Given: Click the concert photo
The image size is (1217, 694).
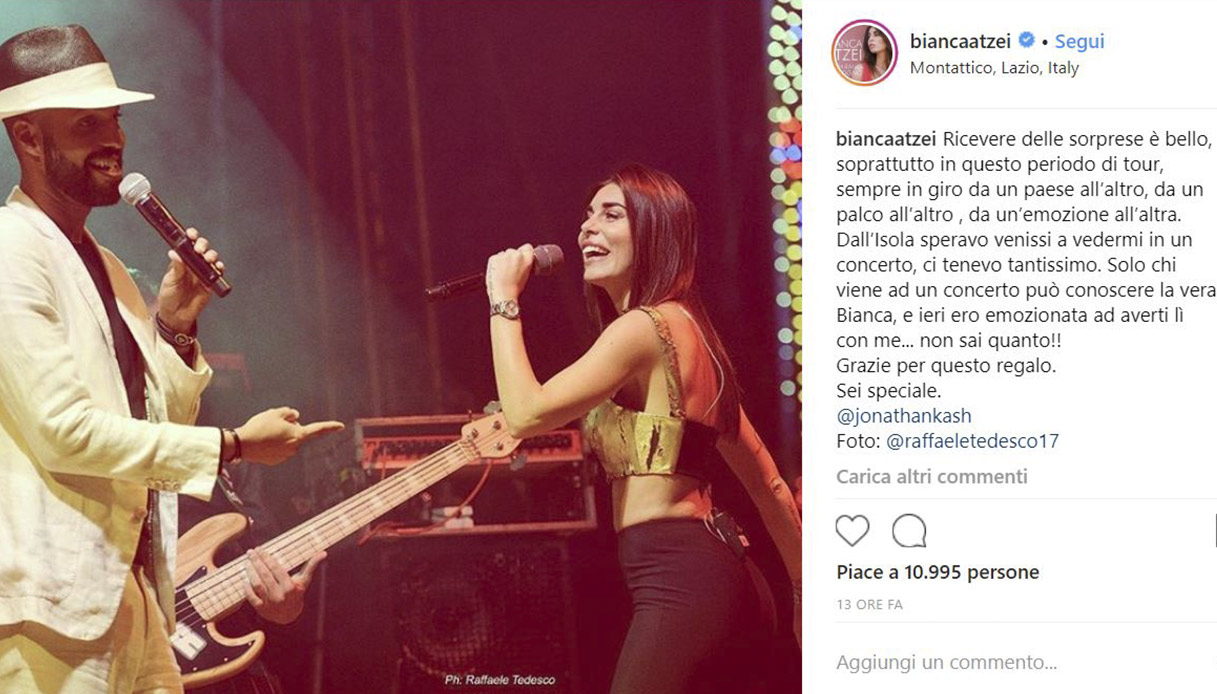Looking at the screenshot, I should click(x=401, y=347).
